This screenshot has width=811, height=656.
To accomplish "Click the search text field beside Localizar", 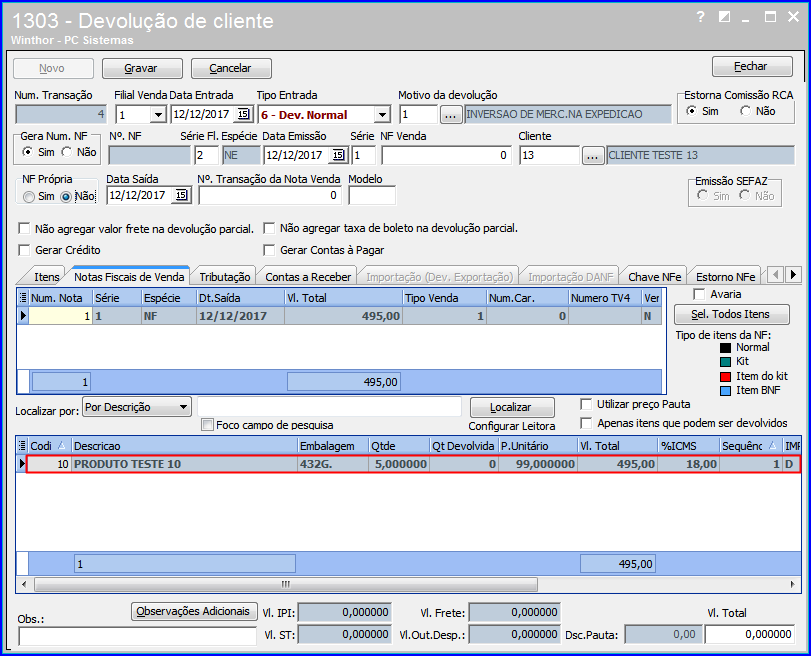I will pos(329,407).
